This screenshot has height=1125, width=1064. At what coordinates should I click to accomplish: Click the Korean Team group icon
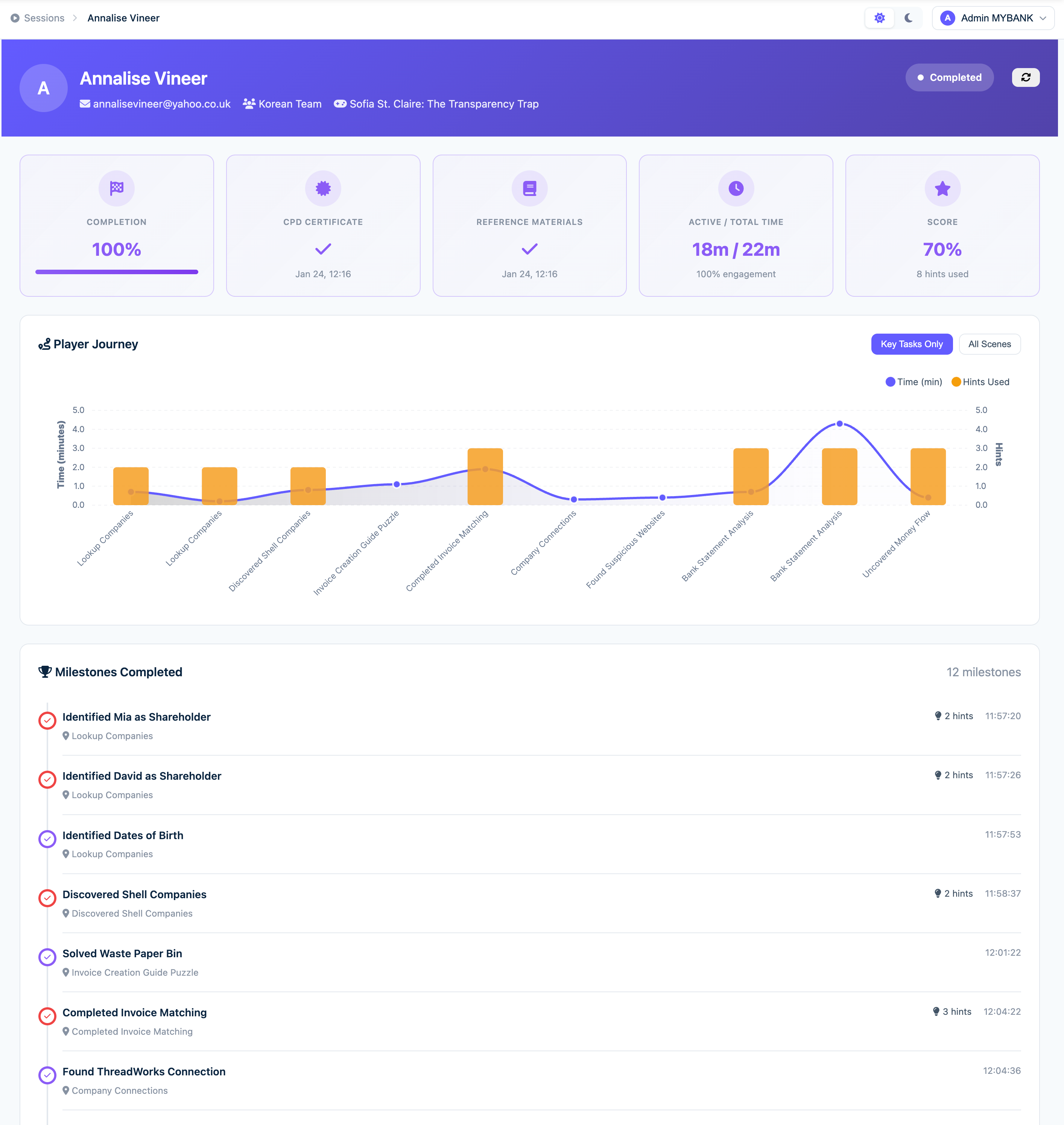(x=249, y=104)
